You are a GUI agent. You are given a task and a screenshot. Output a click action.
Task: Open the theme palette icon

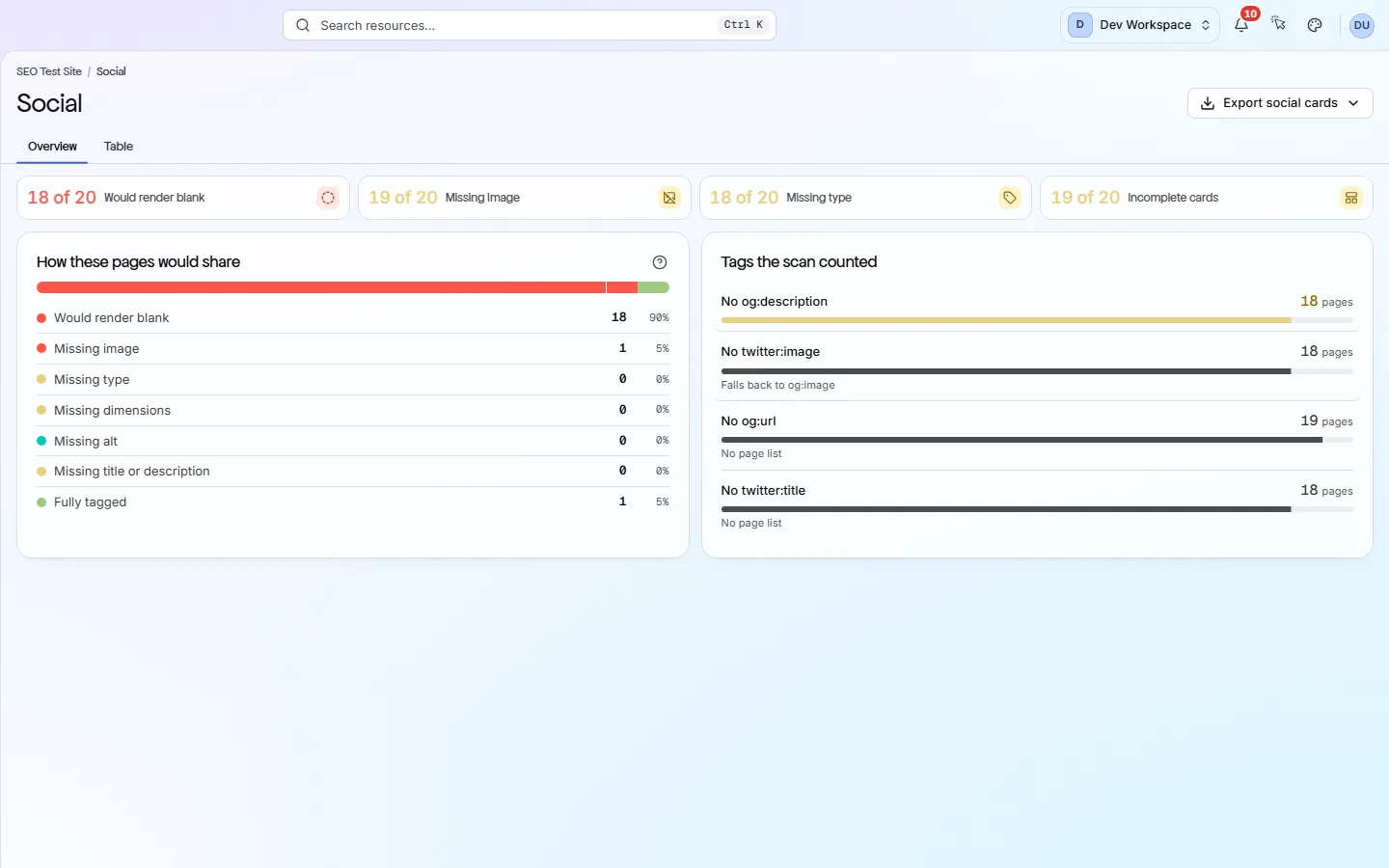(x=1315, y=25)
